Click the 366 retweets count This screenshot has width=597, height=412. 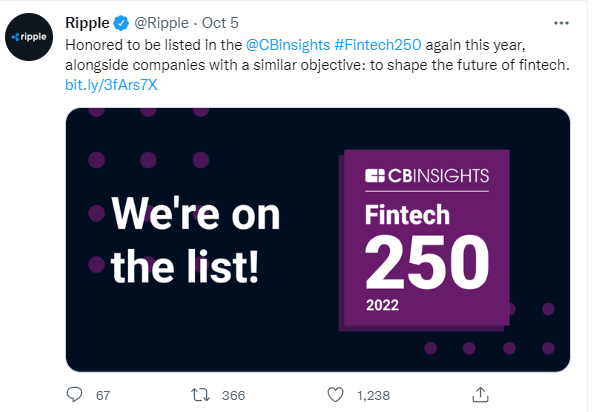pos(233,396)
